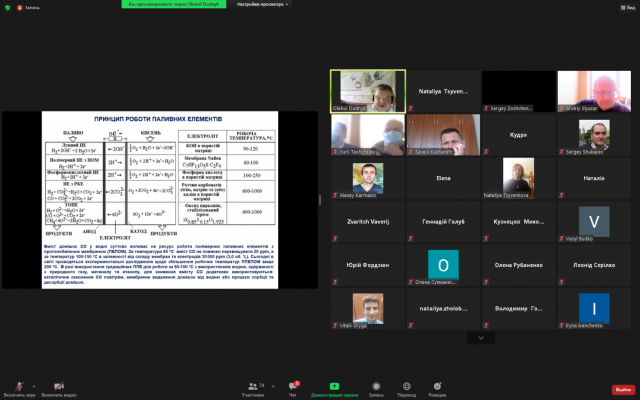The width and height of the screenshot is (640, 400).
Task: Click the red Запись recording indicator
Action: pyautogui.click(x=28, y=7)
